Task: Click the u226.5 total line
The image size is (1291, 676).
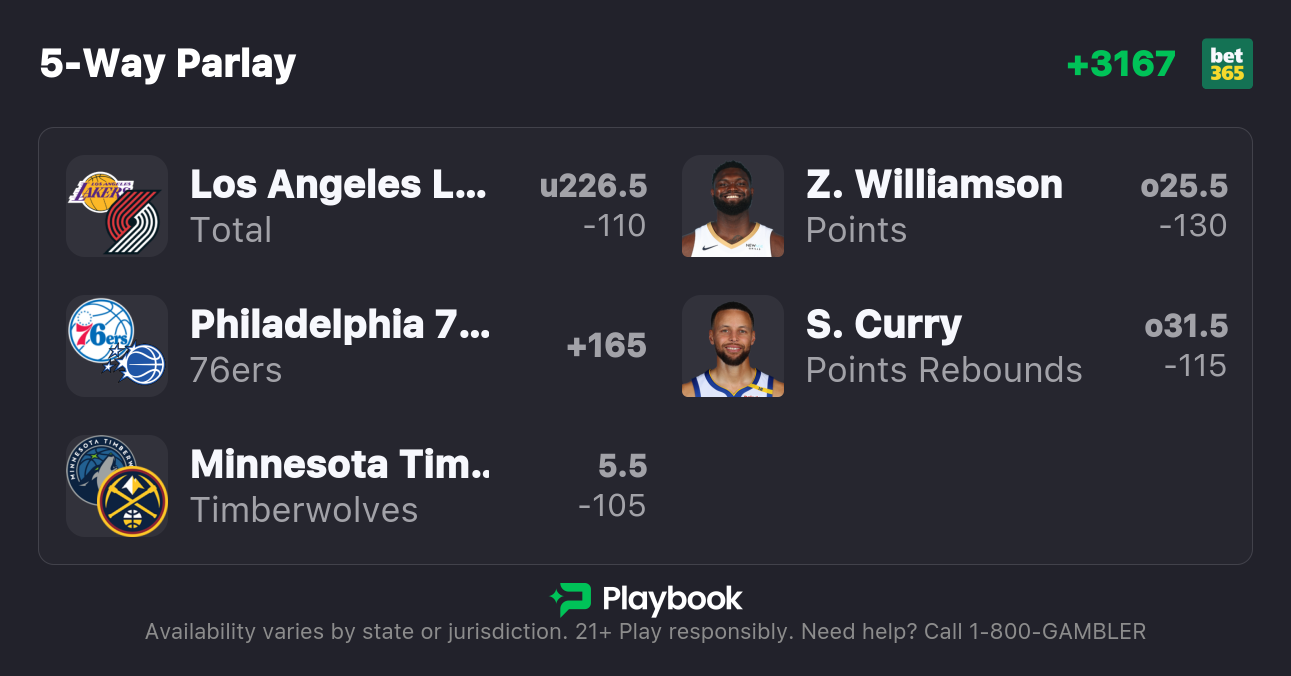Action: [x=593, y=186]
